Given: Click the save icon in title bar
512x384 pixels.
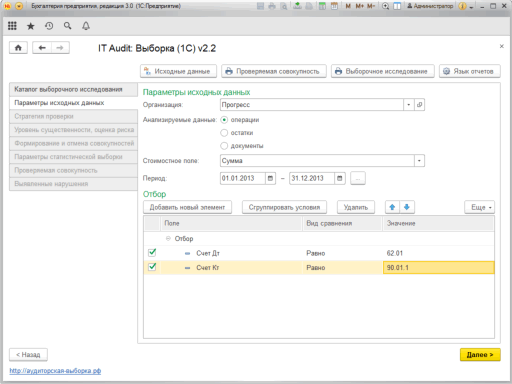Looking at the screenshot, I should [x=261, y=6].
